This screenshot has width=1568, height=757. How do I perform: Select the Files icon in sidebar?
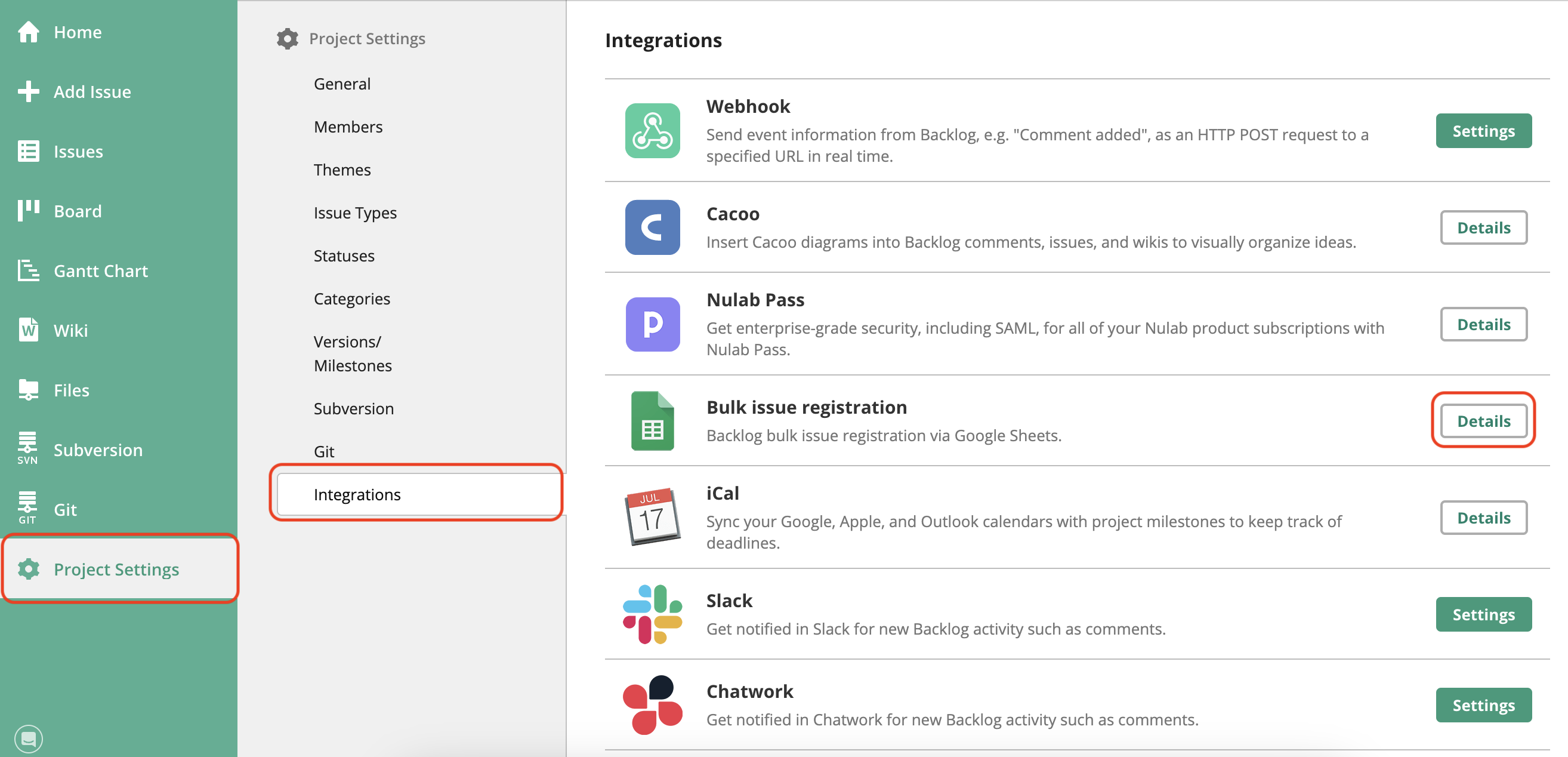[28, 390]
